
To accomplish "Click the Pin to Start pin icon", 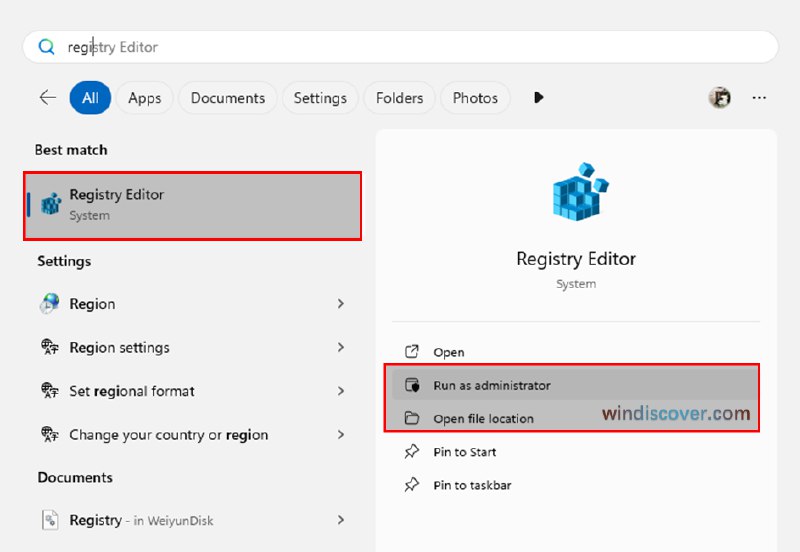I will click(x=411, y=451).
